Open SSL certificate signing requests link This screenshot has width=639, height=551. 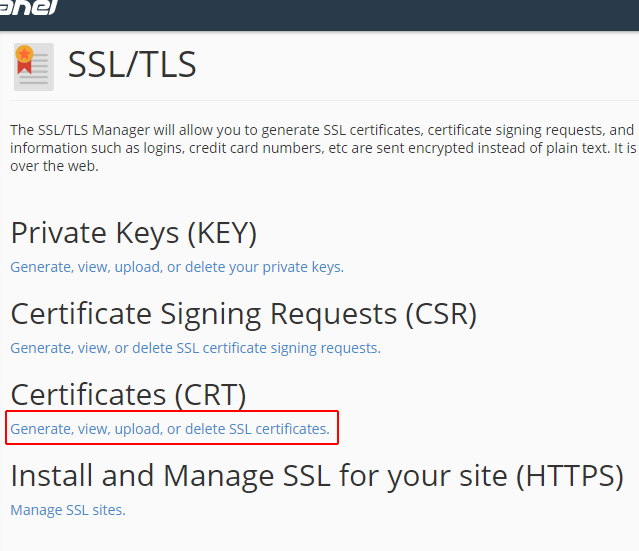click(195, 348)
